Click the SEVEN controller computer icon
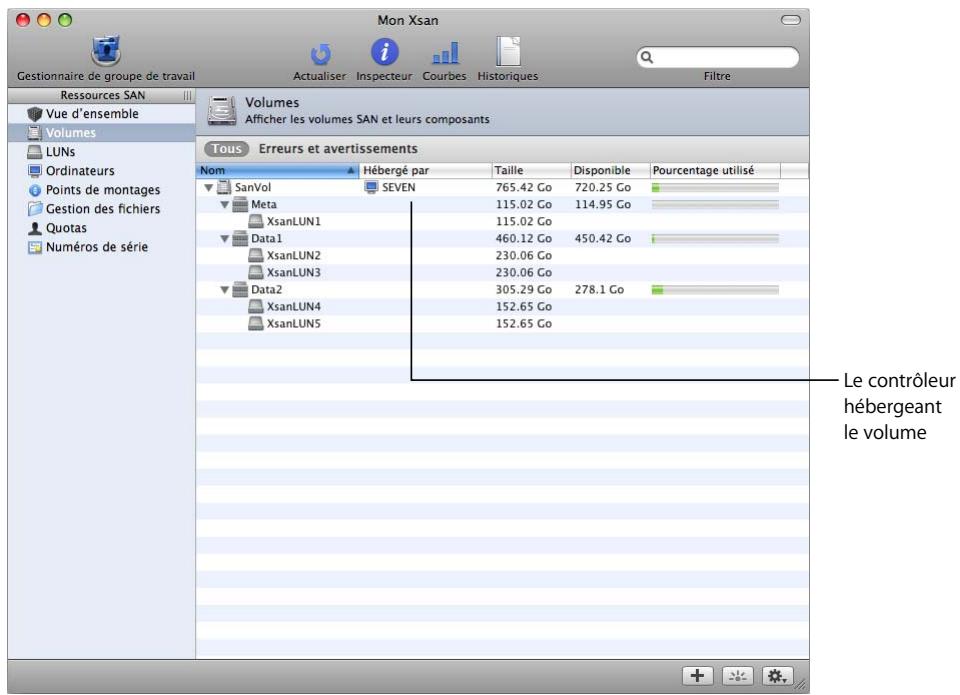 (x=371, y=187)
